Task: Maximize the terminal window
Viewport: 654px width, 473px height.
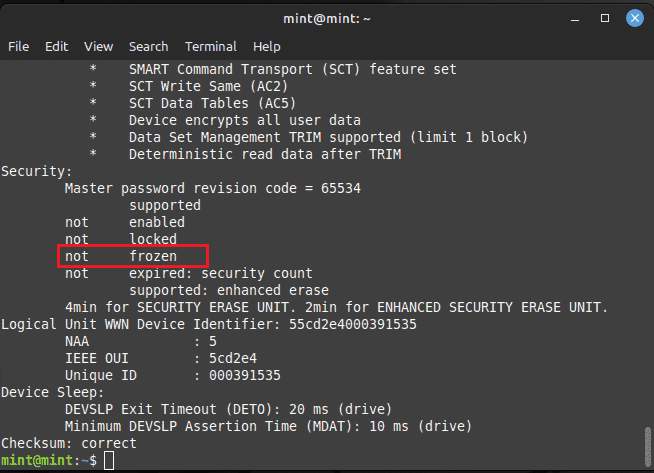Action: (x=605, y=18)
